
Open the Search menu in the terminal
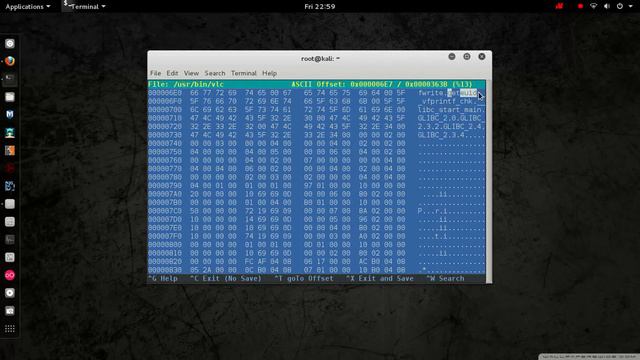pos(215,73)
